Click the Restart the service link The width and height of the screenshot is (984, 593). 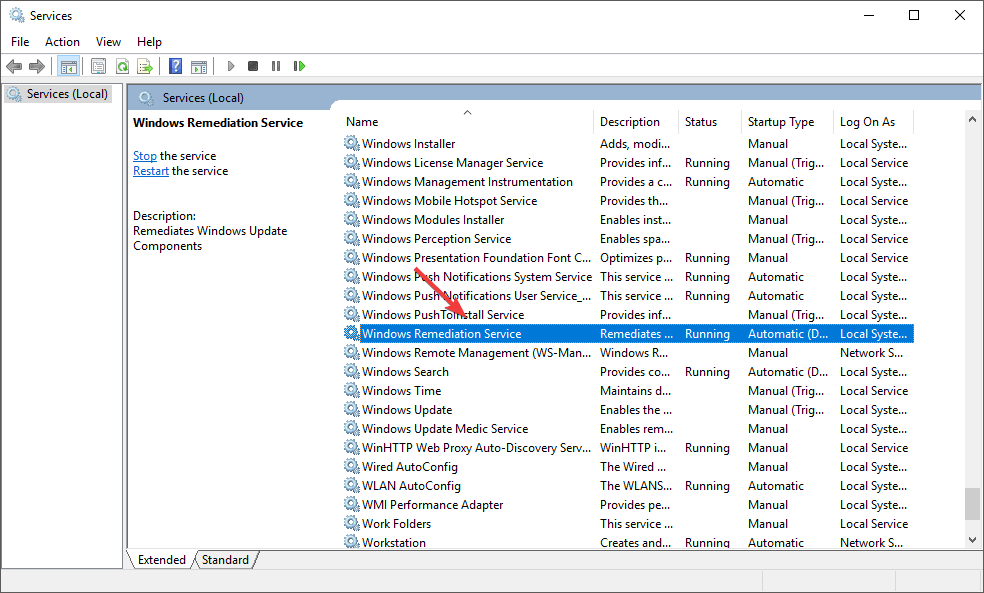point(151,171)
